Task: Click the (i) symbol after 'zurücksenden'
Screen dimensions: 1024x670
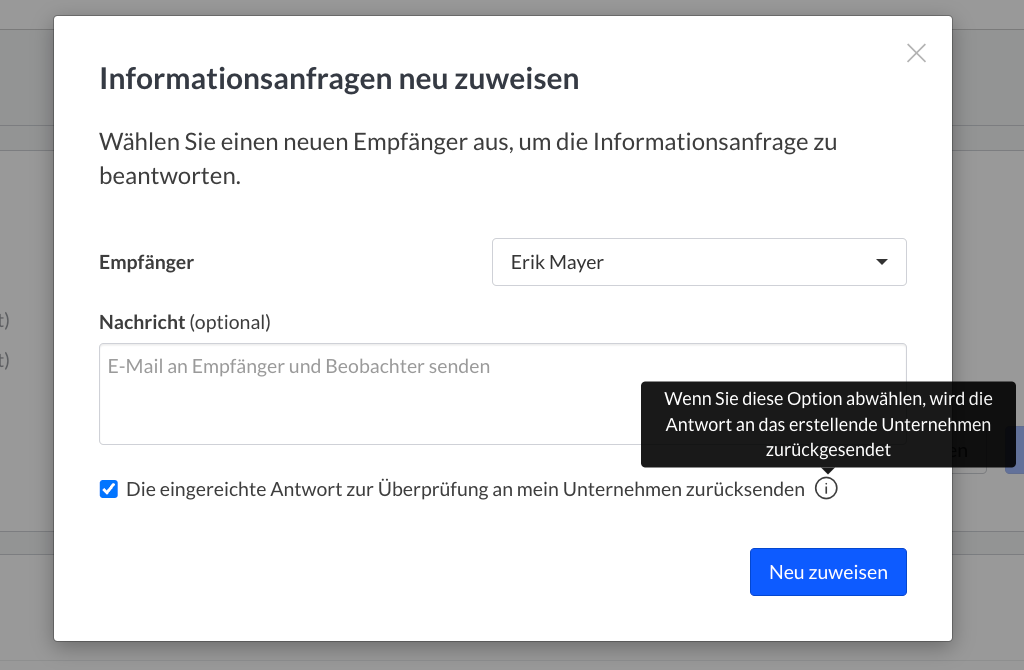Action: (826, 489)
